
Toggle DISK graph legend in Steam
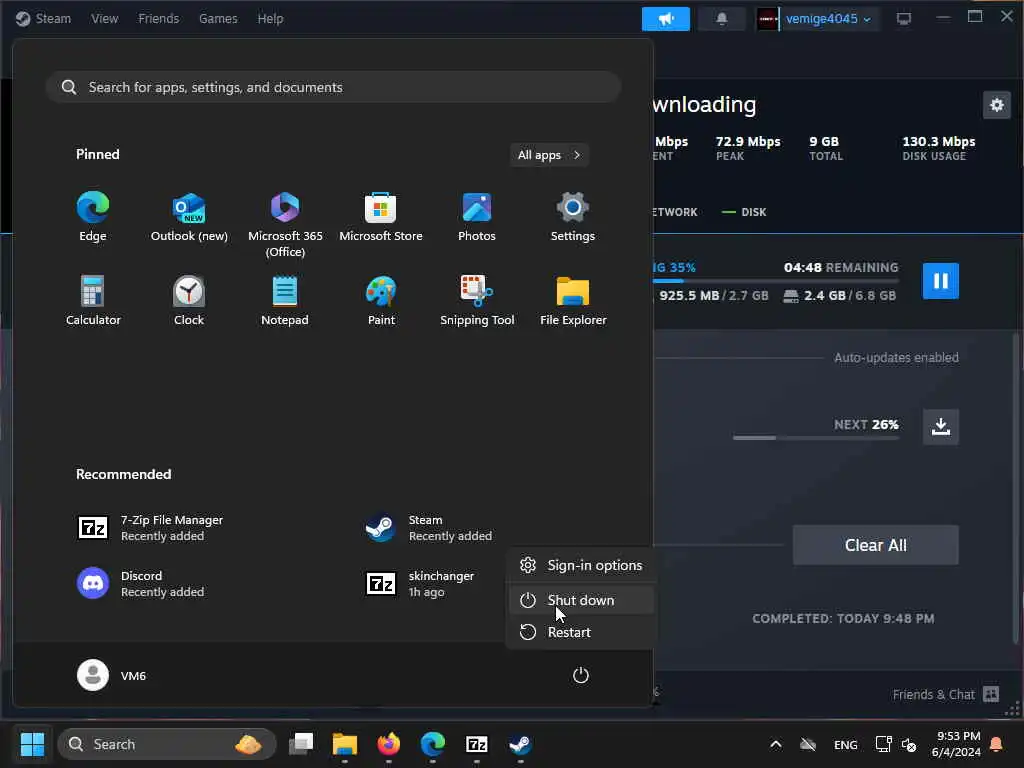[x=744, y=212]
